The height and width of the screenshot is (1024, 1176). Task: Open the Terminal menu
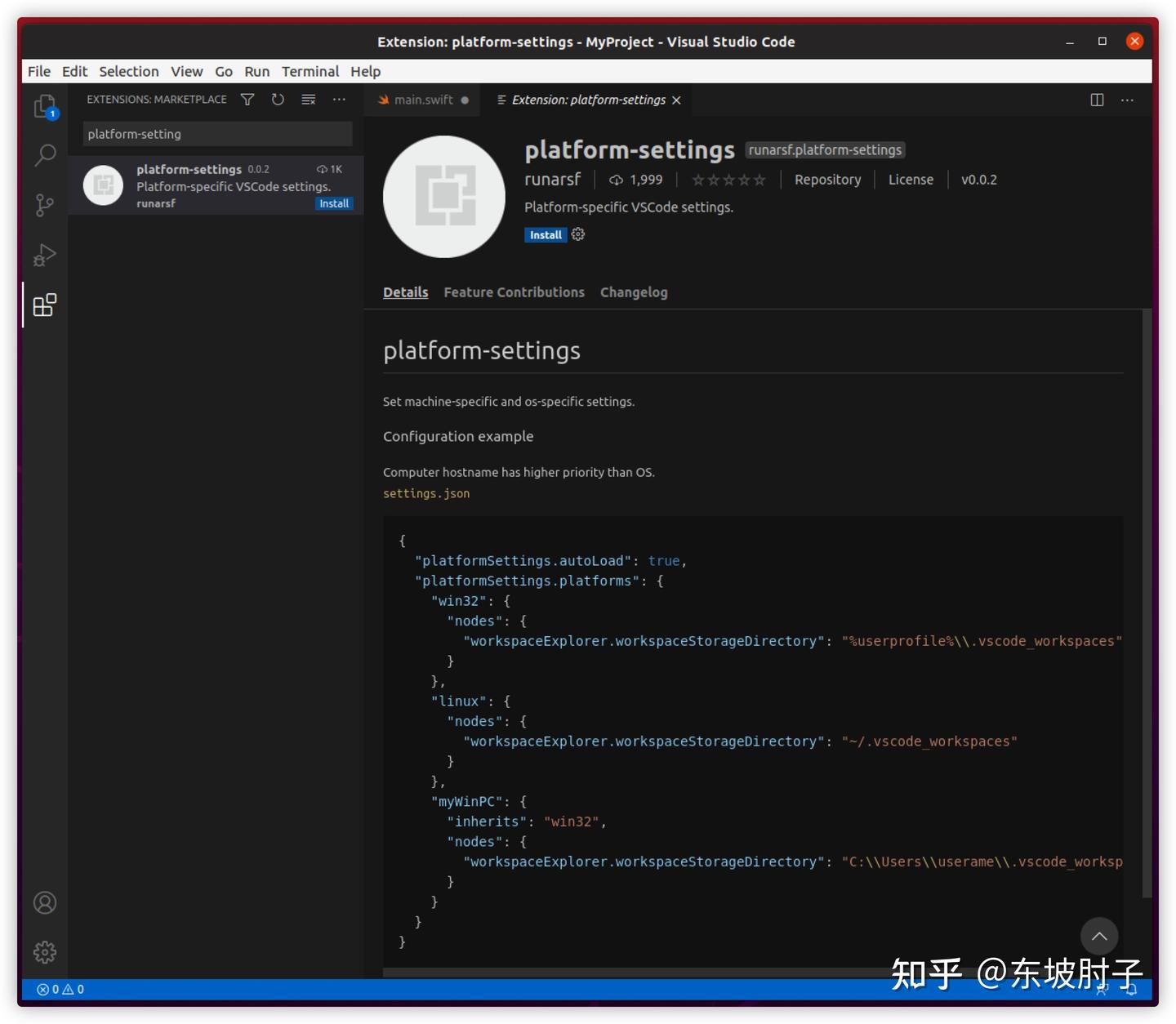310,71
